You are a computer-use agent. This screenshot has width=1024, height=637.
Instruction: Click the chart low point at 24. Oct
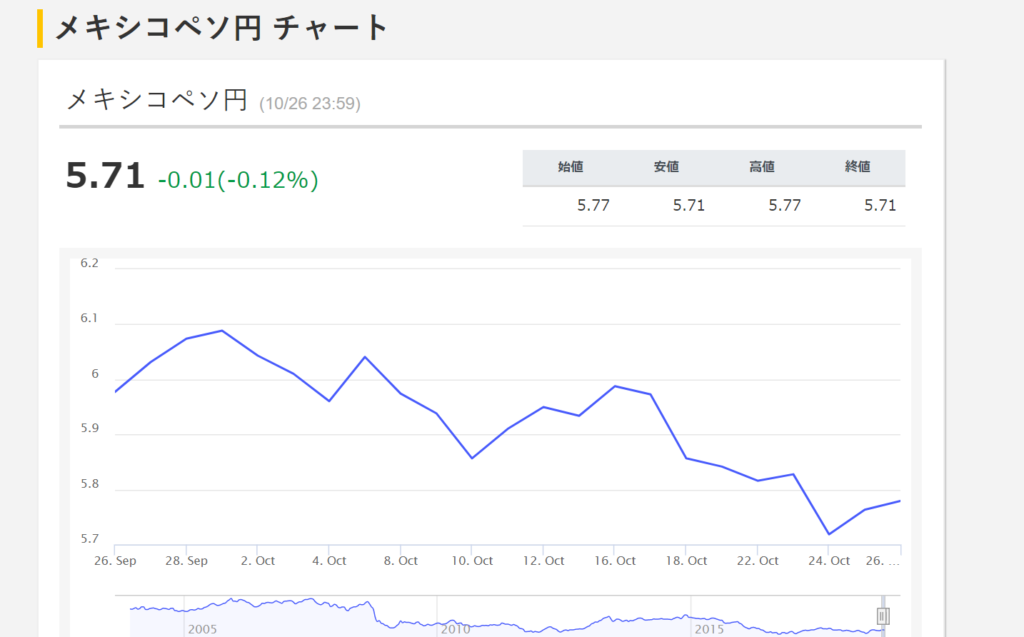pyautogui.click(x=829, y=534)
